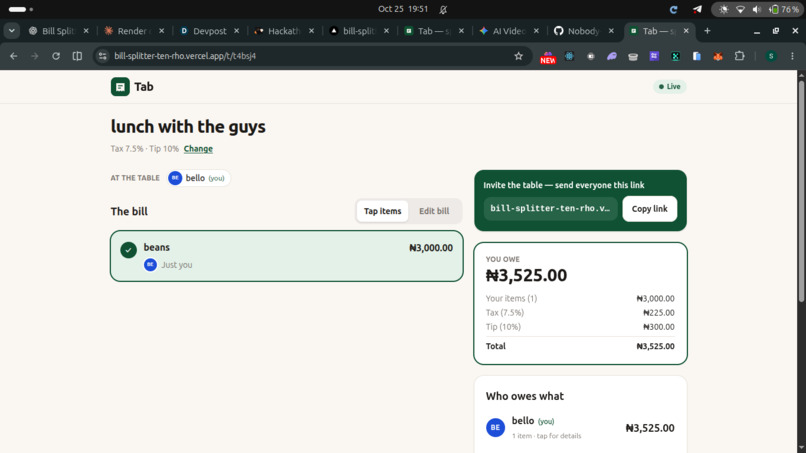Click the green Tab logo icon
This screenshot has height=453, width=806.
(x=120, y=87)
